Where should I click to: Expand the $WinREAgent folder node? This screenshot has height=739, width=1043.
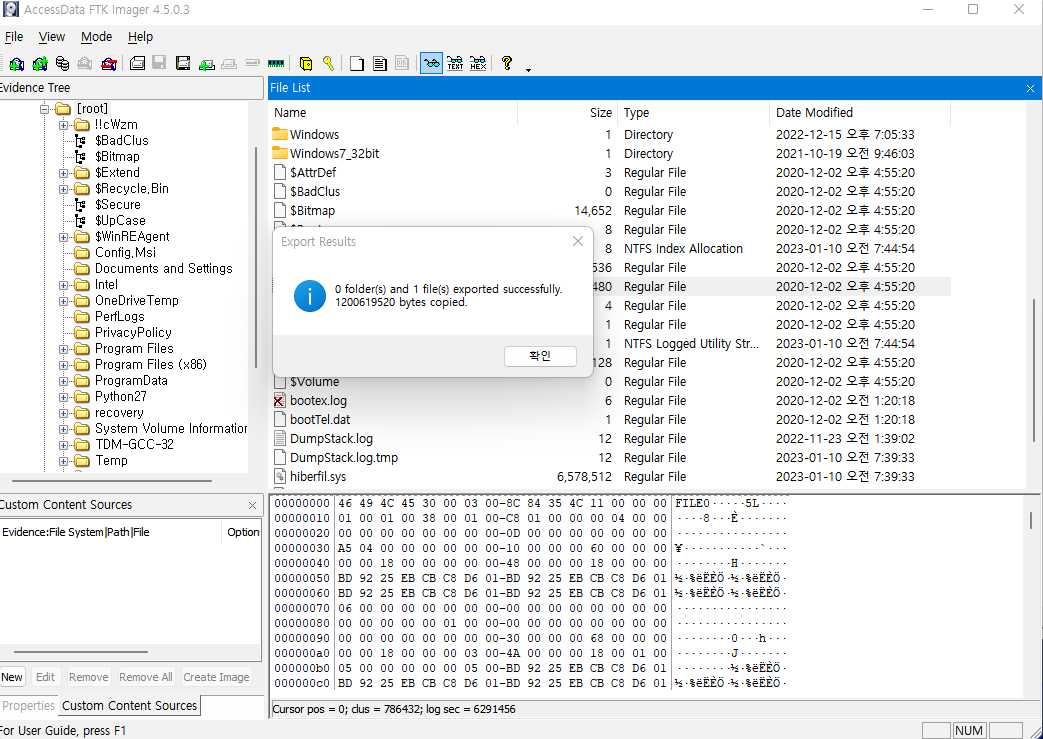(x=63, y=237)
